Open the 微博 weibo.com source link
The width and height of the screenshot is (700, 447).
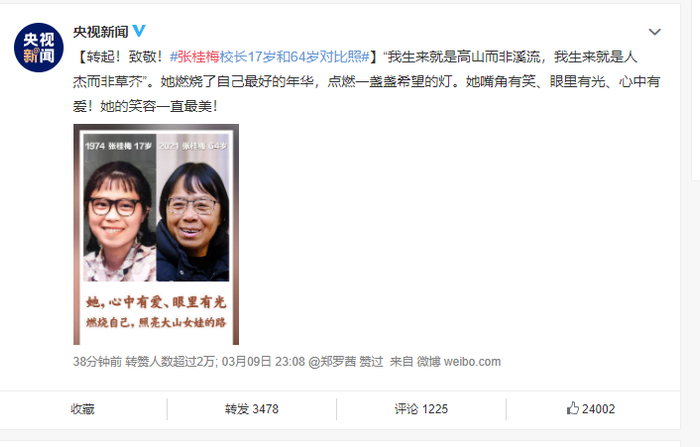pyautogui.click(x=458, y=362)
